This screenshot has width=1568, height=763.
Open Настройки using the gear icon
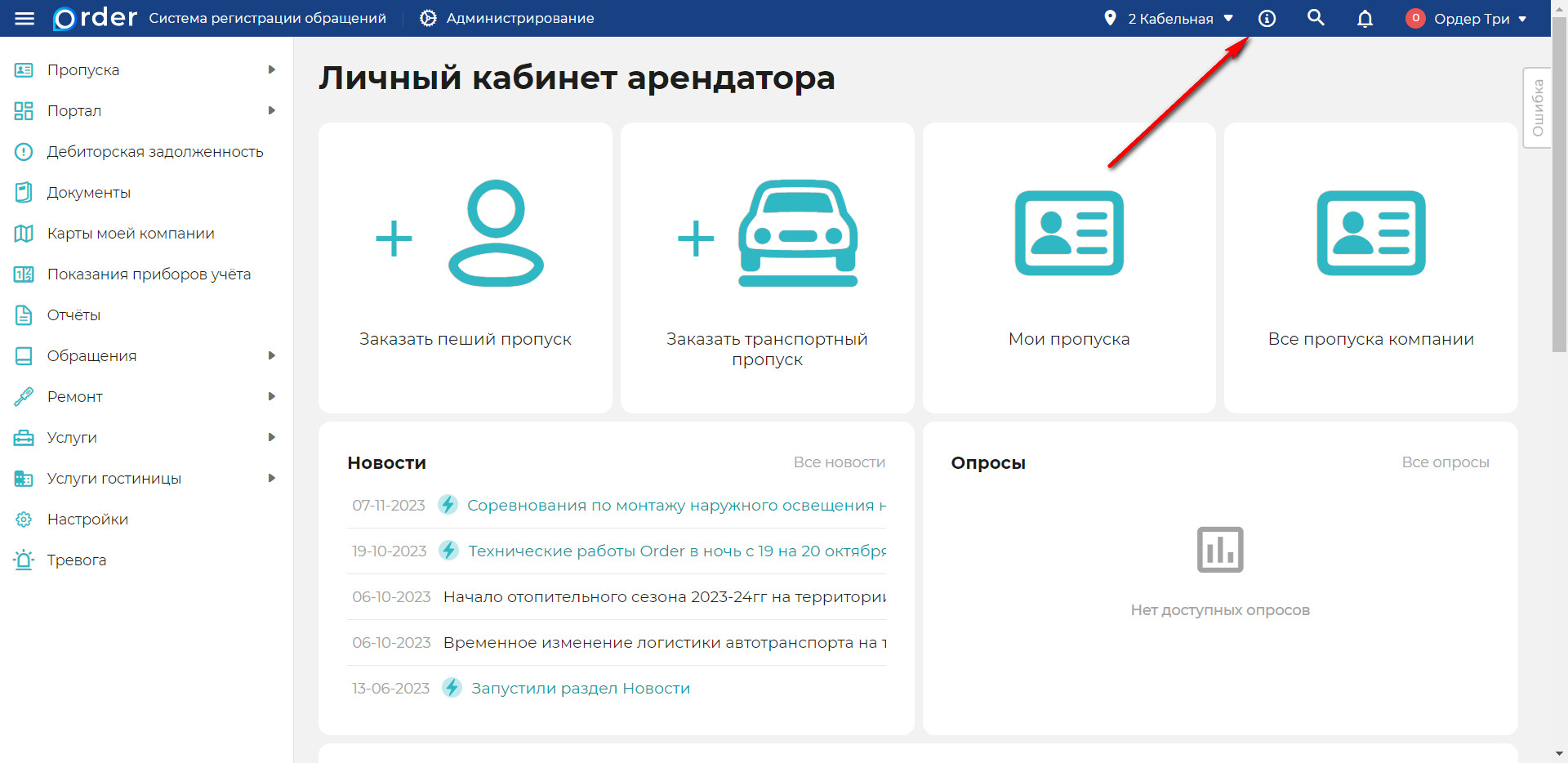point(23,519)
